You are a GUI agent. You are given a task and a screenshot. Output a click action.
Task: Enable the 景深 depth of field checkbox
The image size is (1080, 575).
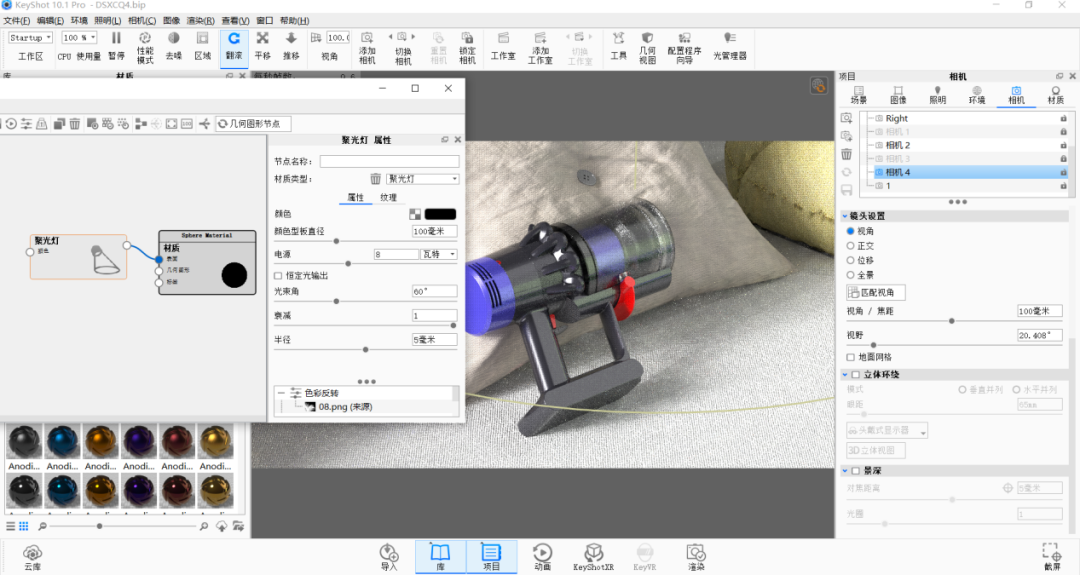855,471
